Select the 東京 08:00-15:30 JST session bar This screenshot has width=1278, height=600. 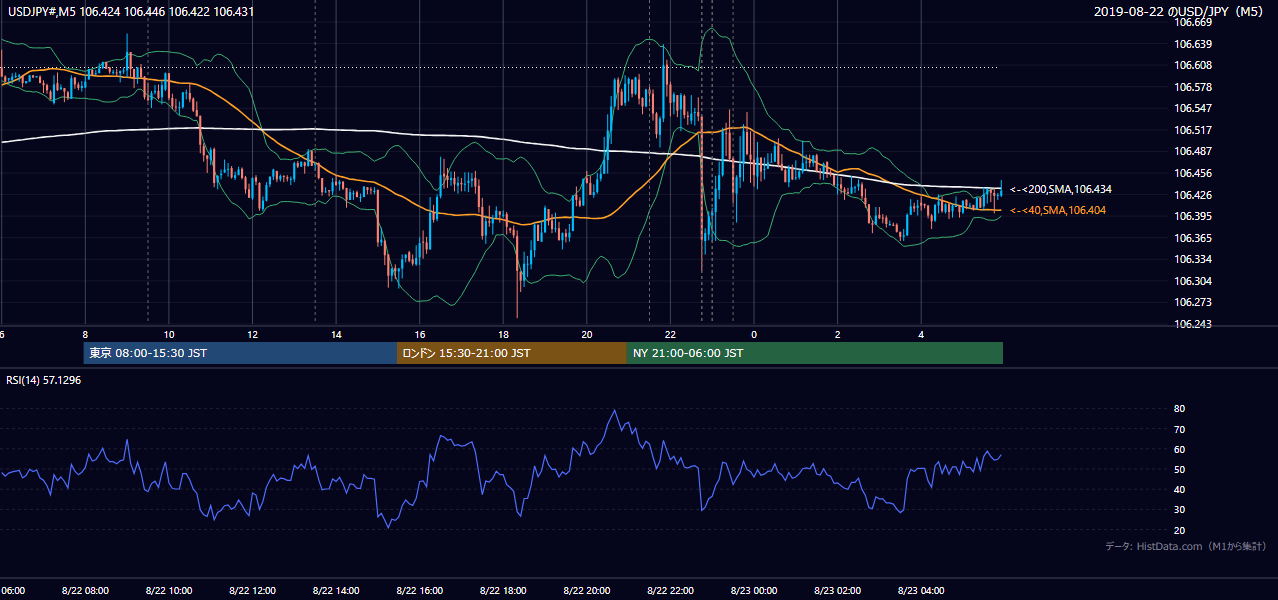[x=240, y=353]
